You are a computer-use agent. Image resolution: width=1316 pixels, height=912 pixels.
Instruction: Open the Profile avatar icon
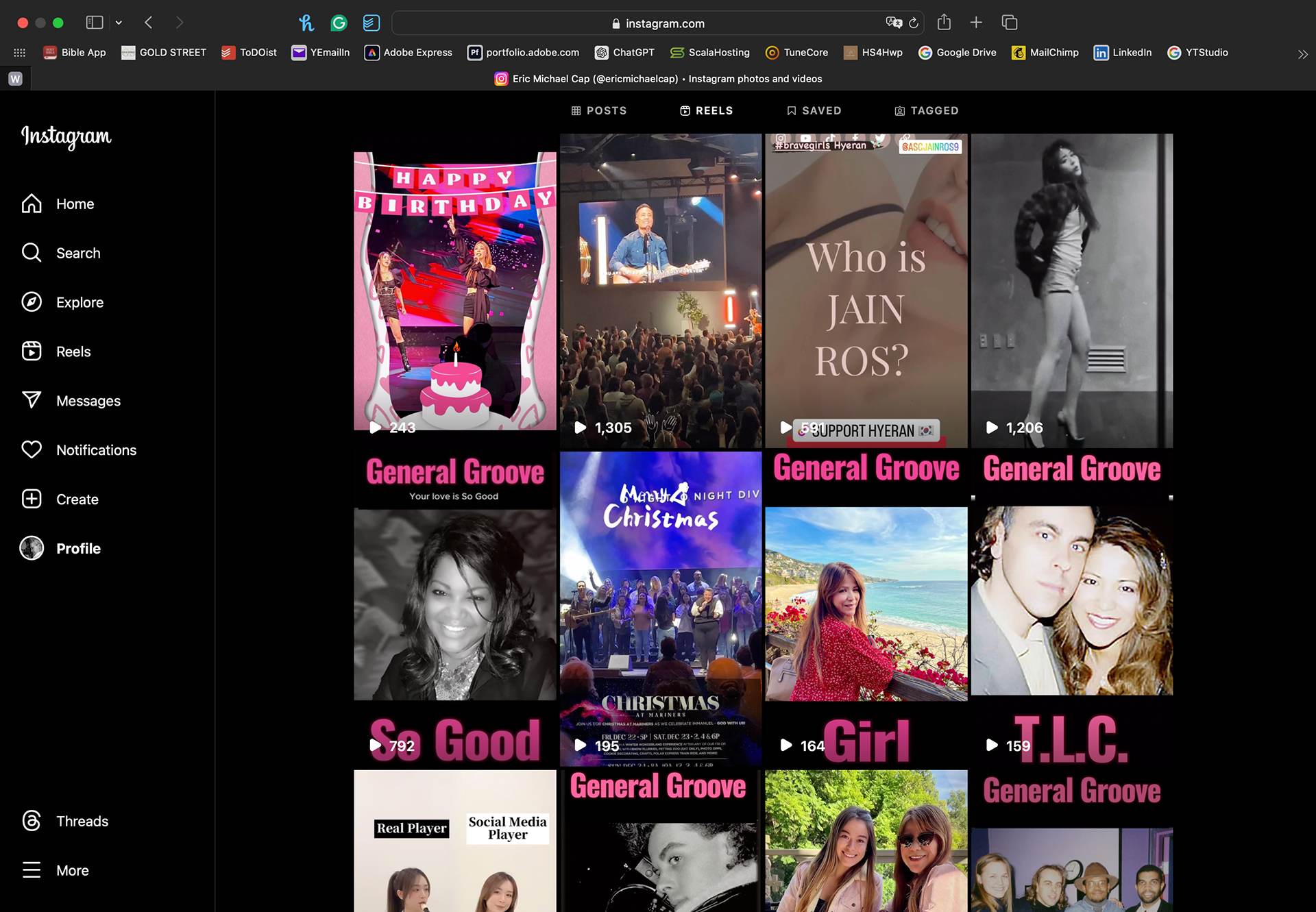coord(32,548)
